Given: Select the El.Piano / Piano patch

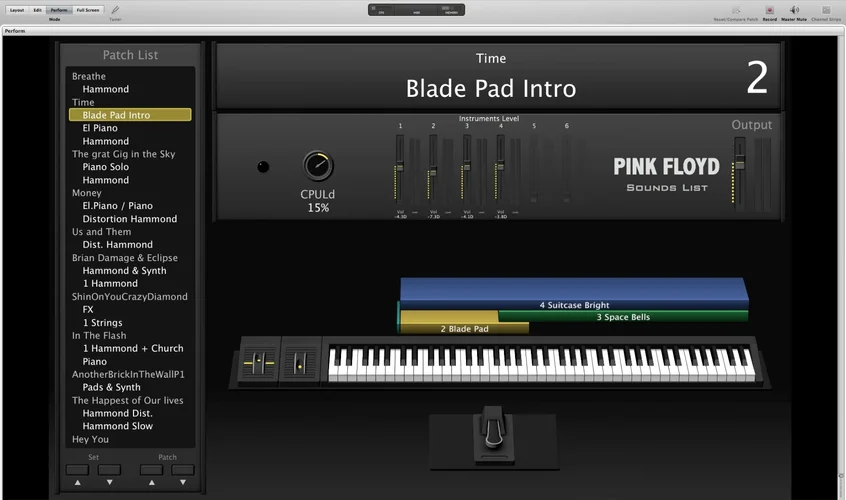Looking at the screenshot, I should [x=118, y=206].
